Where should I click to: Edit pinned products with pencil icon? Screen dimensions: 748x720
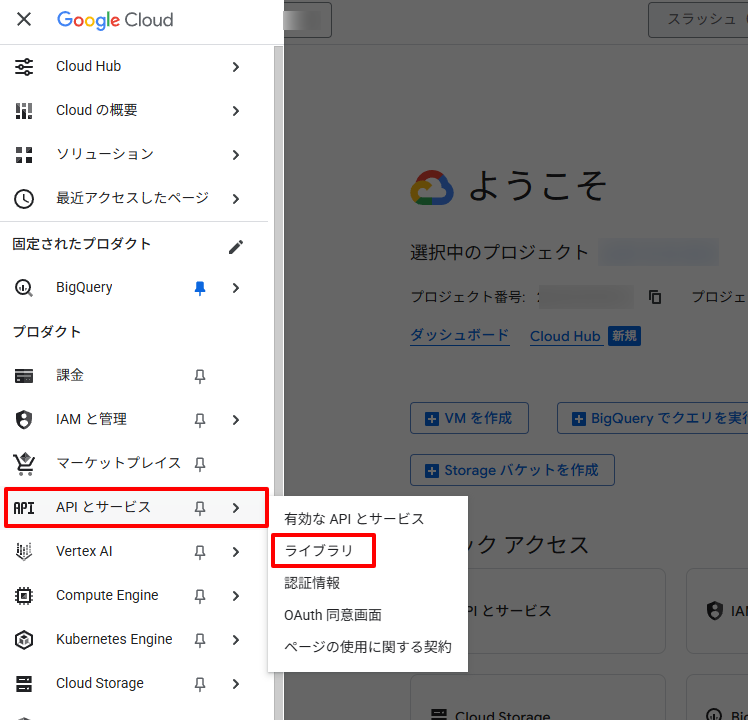(236, 246)
